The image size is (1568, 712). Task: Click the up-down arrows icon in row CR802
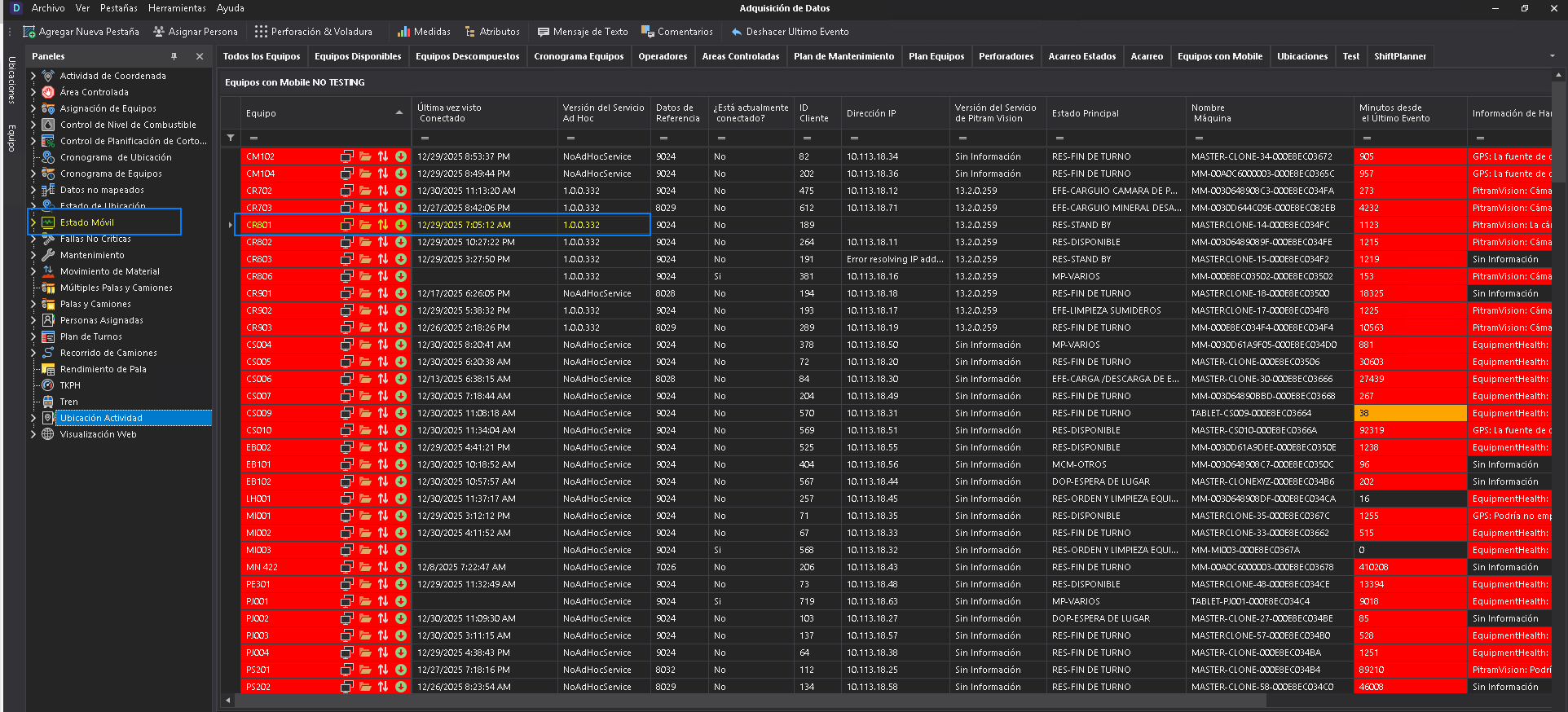(382, 242)
